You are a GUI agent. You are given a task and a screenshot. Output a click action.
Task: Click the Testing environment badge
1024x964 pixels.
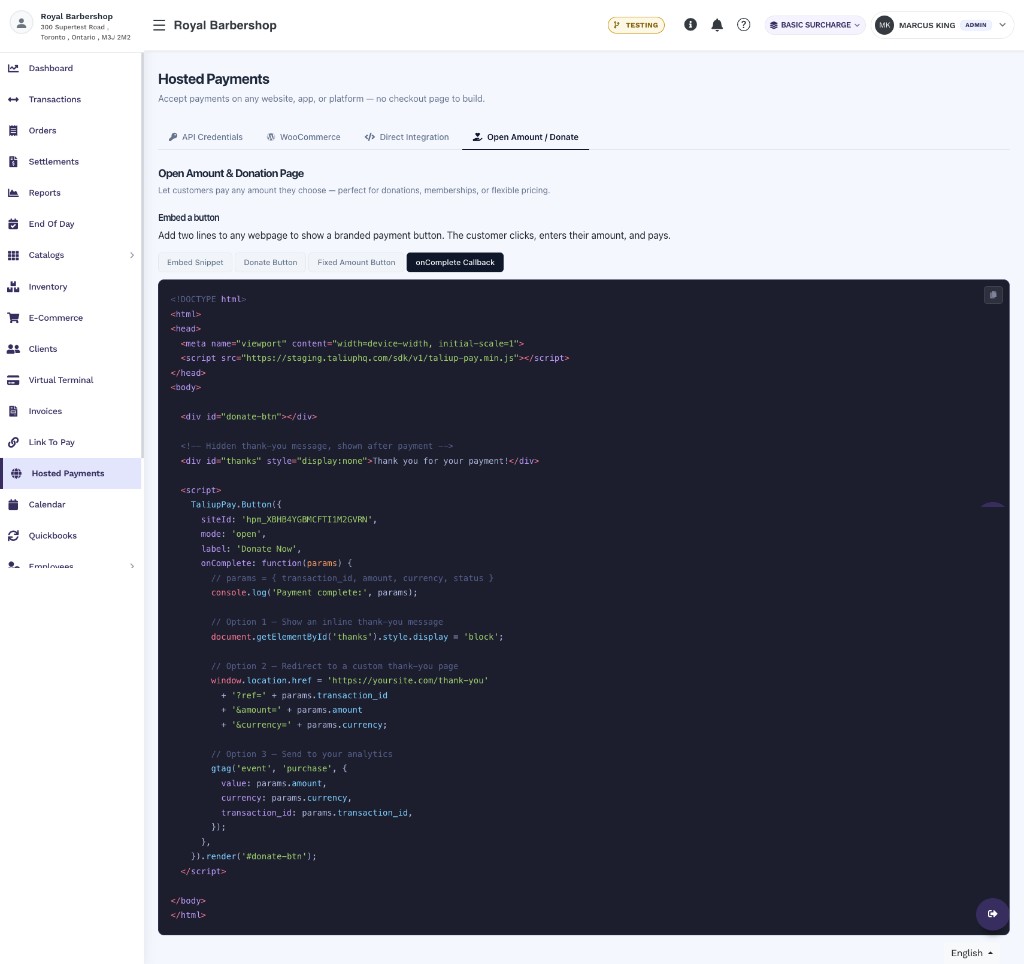tap(636, 25)
